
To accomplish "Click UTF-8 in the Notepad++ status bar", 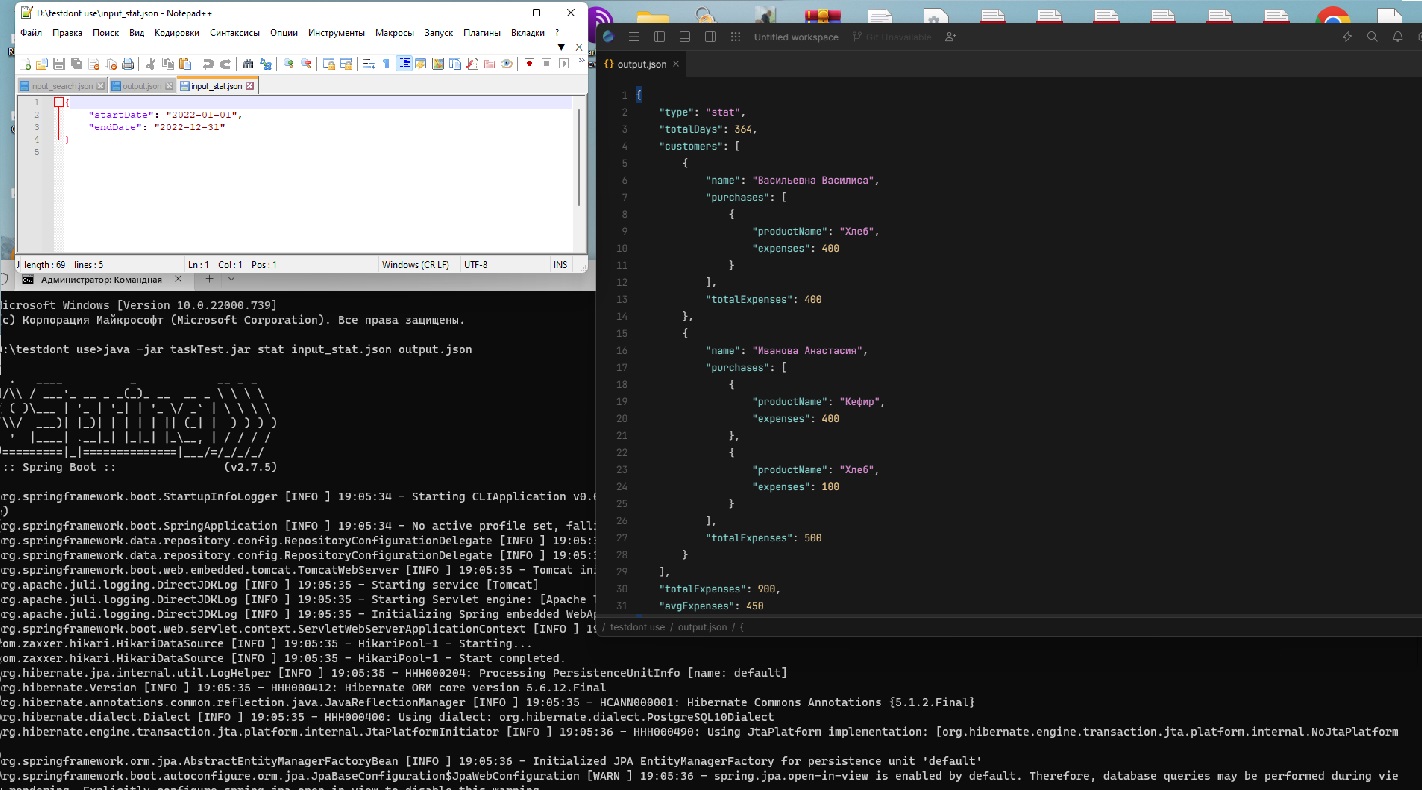I will [x=474, y=264].
